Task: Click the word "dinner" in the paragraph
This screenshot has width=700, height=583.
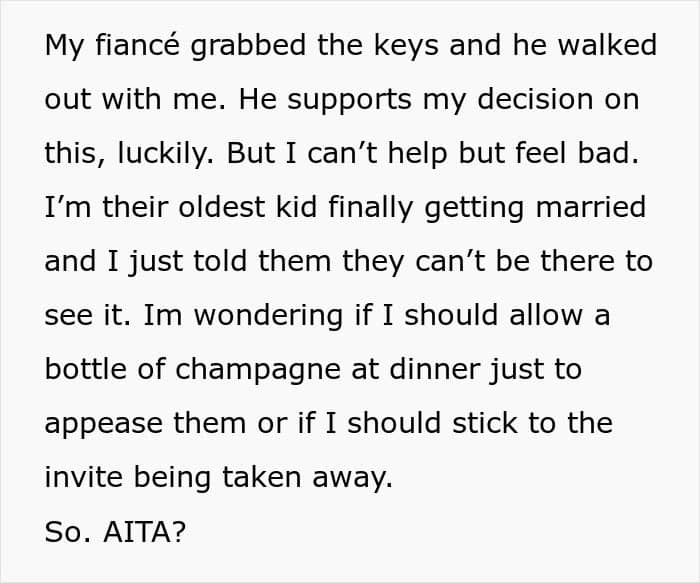Action: point(423,371)
